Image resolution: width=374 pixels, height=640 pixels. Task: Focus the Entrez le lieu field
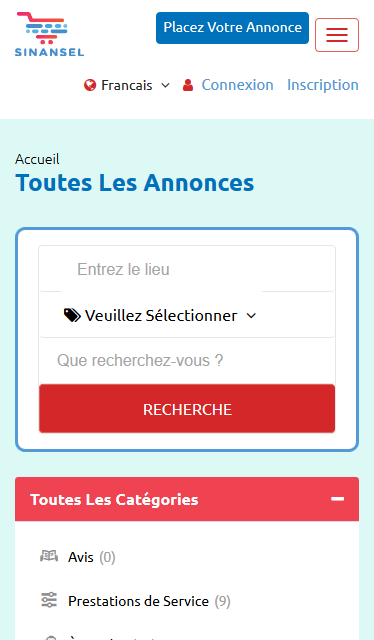tap(187, 269)
